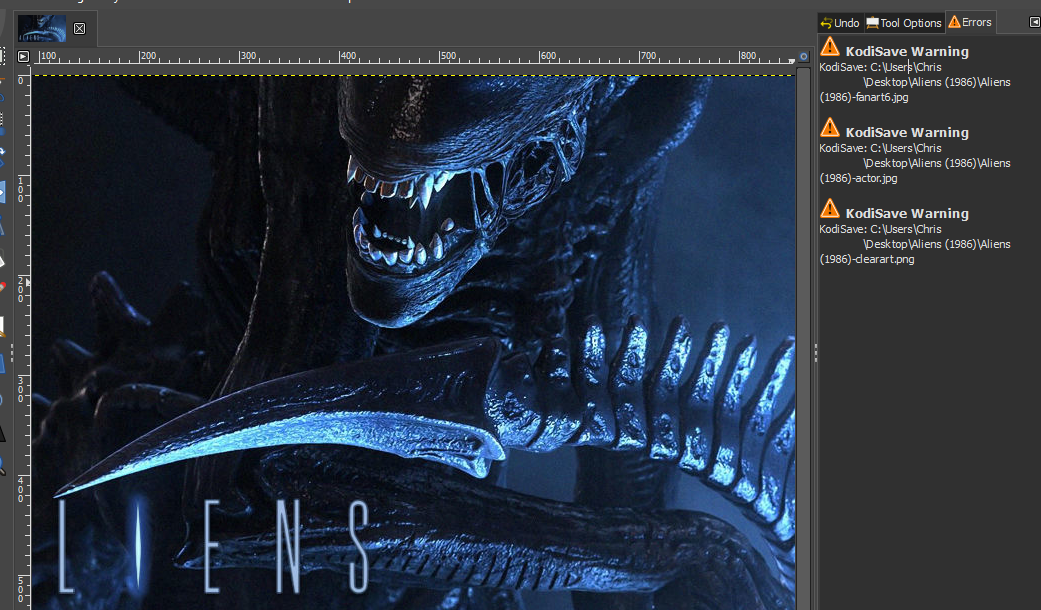Open the image menu arrow at ruler origin

[x=23, y=57]
